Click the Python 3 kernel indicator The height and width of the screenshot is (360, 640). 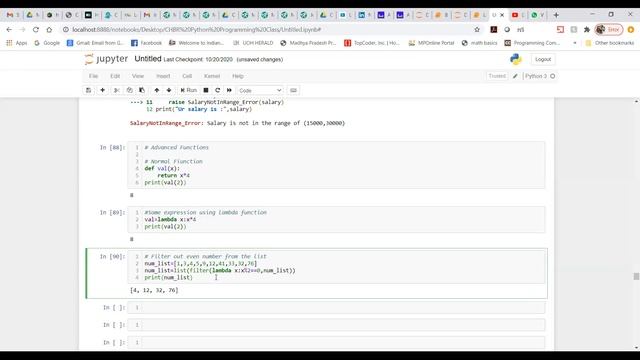click(x=540, y=76)
